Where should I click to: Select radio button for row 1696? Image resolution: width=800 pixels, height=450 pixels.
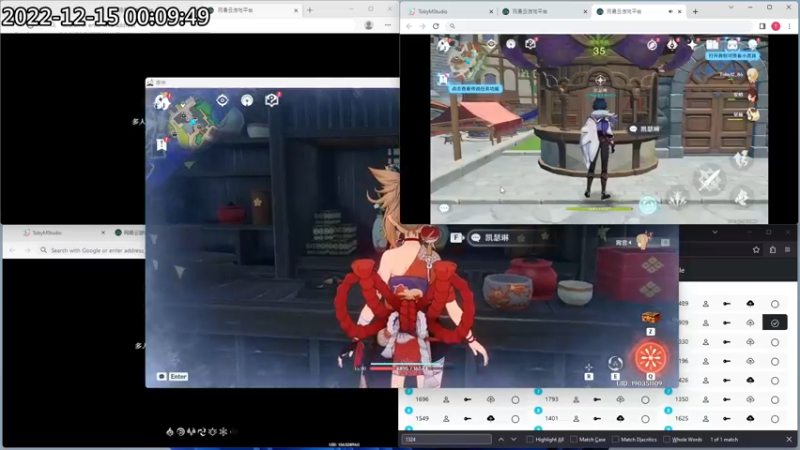pyautogui.click(x=515, y=400)
